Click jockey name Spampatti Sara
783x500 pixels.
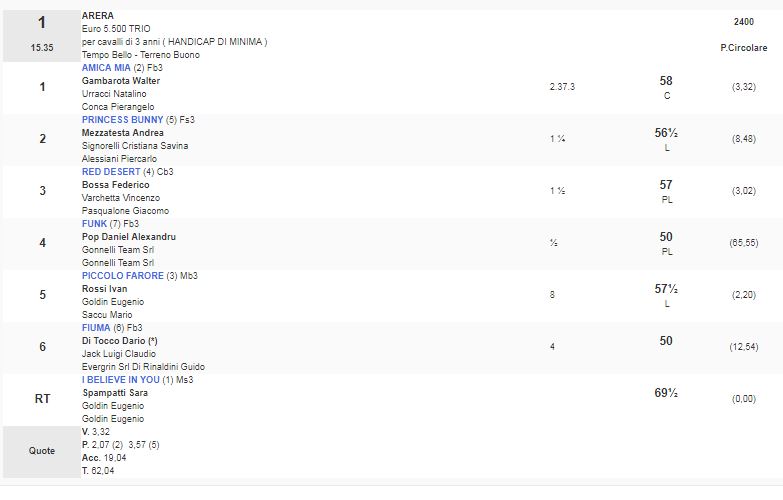(114, 393)
